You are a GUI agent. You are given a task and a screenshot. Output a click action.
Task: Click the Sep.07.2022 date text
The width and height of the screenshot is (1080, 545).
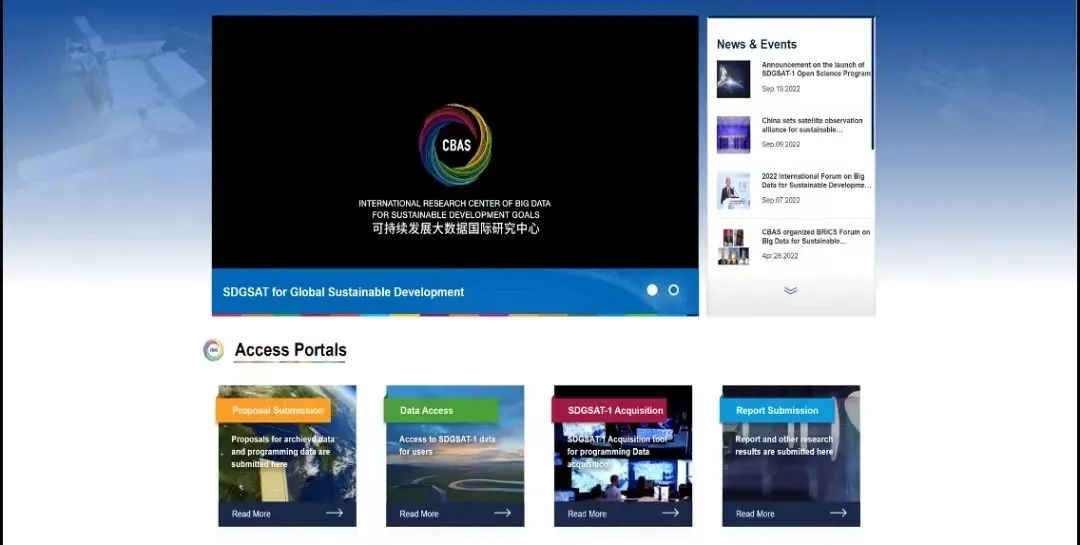(x=780, y=200)
